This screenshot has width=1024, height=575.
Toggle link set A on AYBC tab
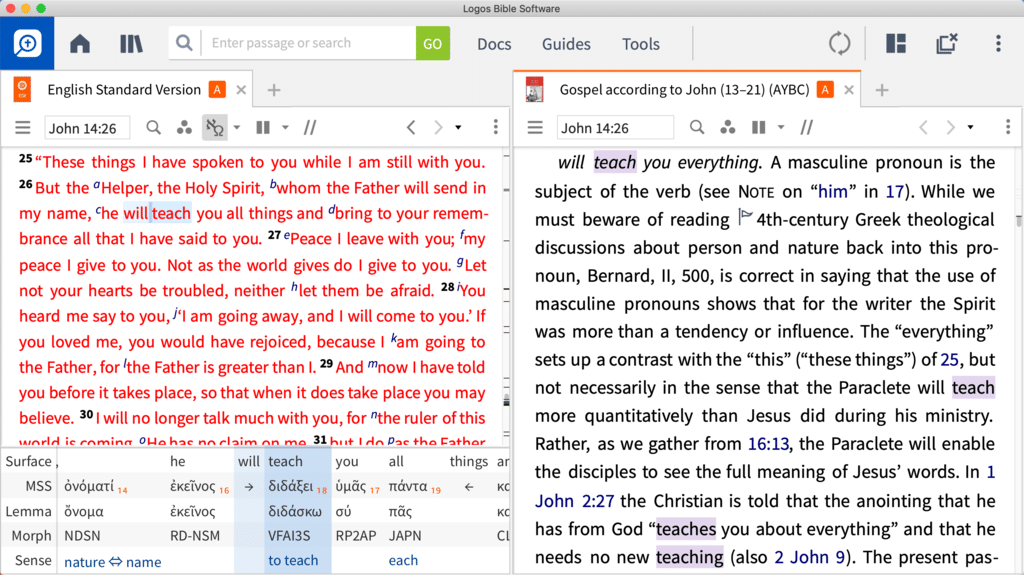coord(825,90)
